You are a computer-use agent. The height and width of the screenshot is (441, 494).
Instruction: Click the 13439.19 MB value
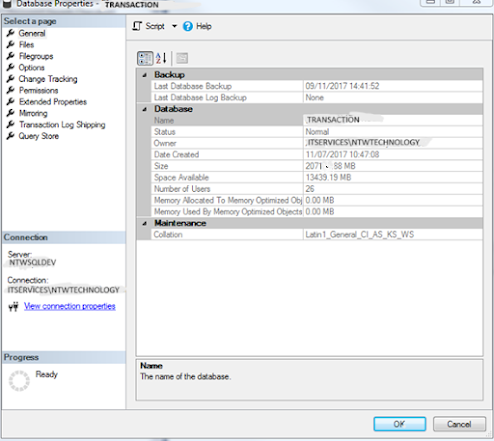pyautogui.click(x=328, y=177)
